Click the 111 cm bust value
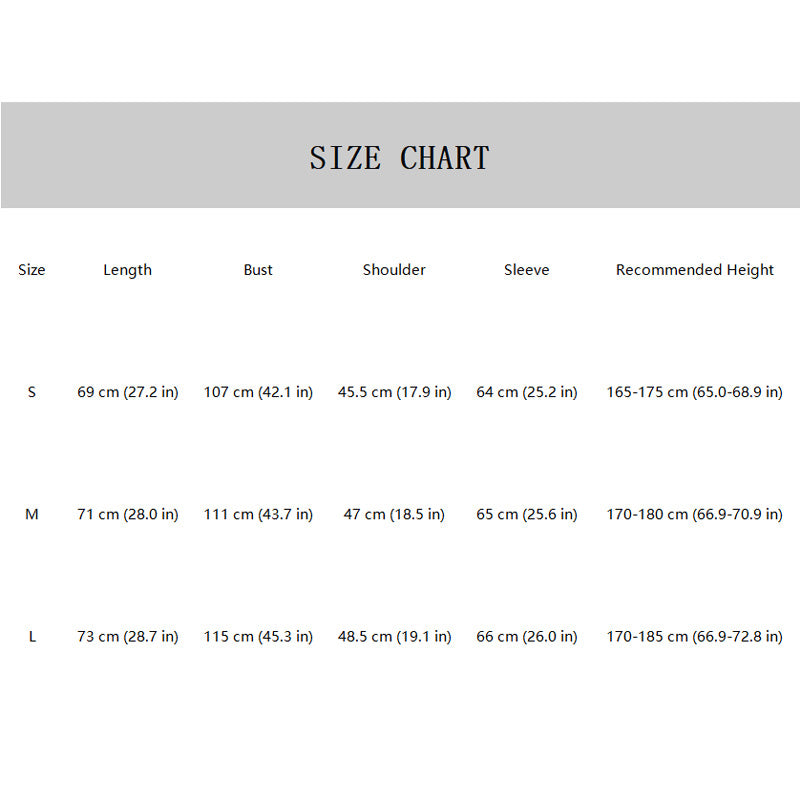 [258, 514]
